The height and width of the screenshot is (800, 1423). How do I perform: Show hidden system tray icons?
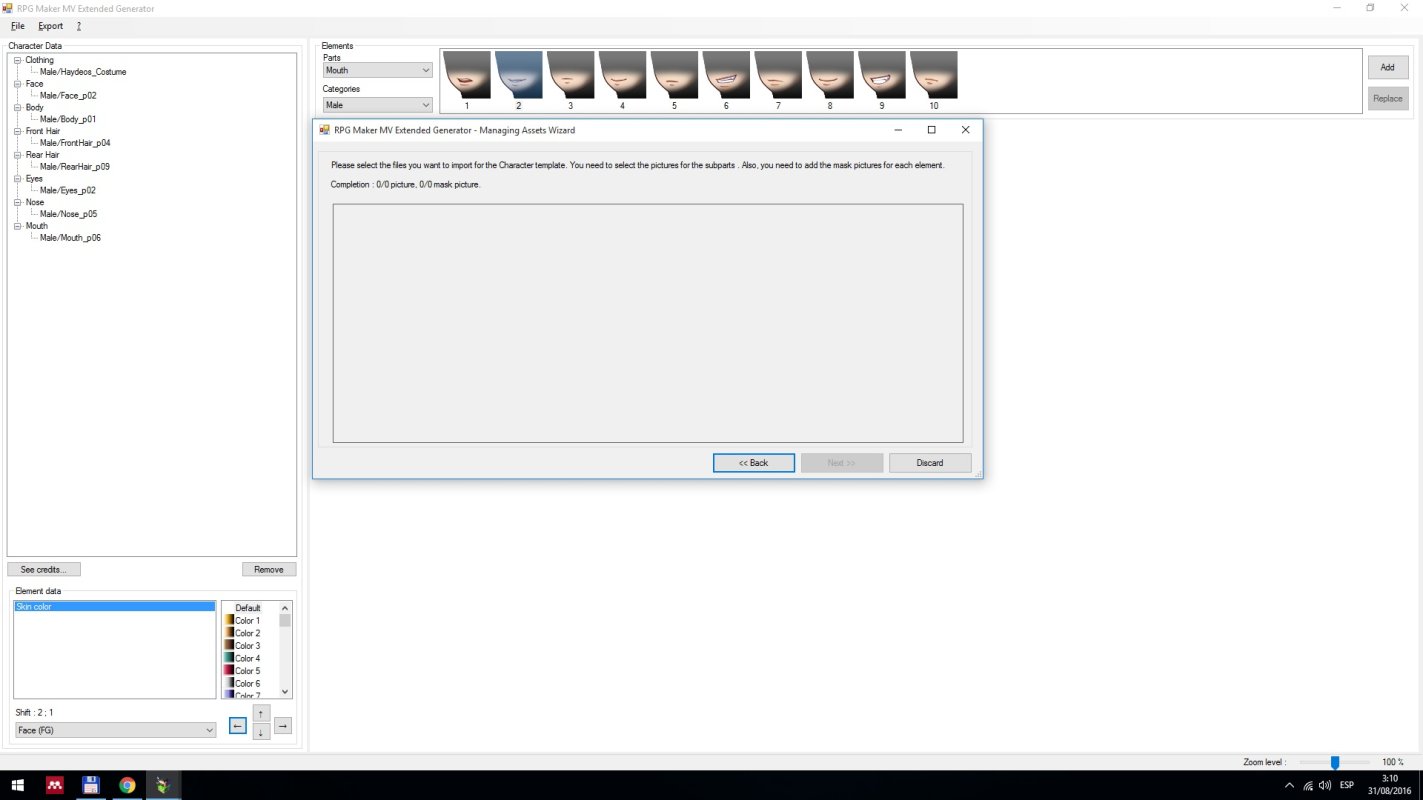point(1289,785)
